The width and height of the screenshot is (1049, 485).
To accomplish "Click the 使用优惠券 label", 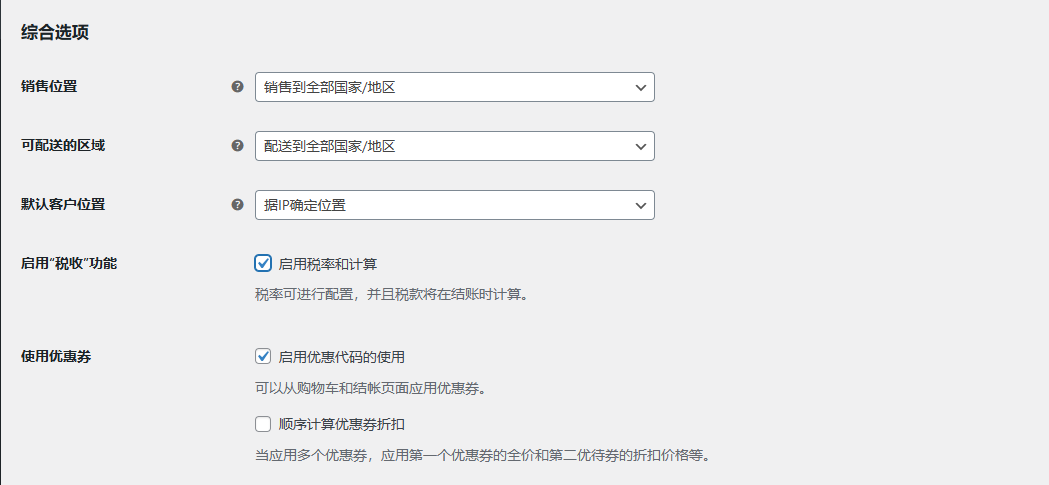I will pyautogui.click(x=56, y=357).
